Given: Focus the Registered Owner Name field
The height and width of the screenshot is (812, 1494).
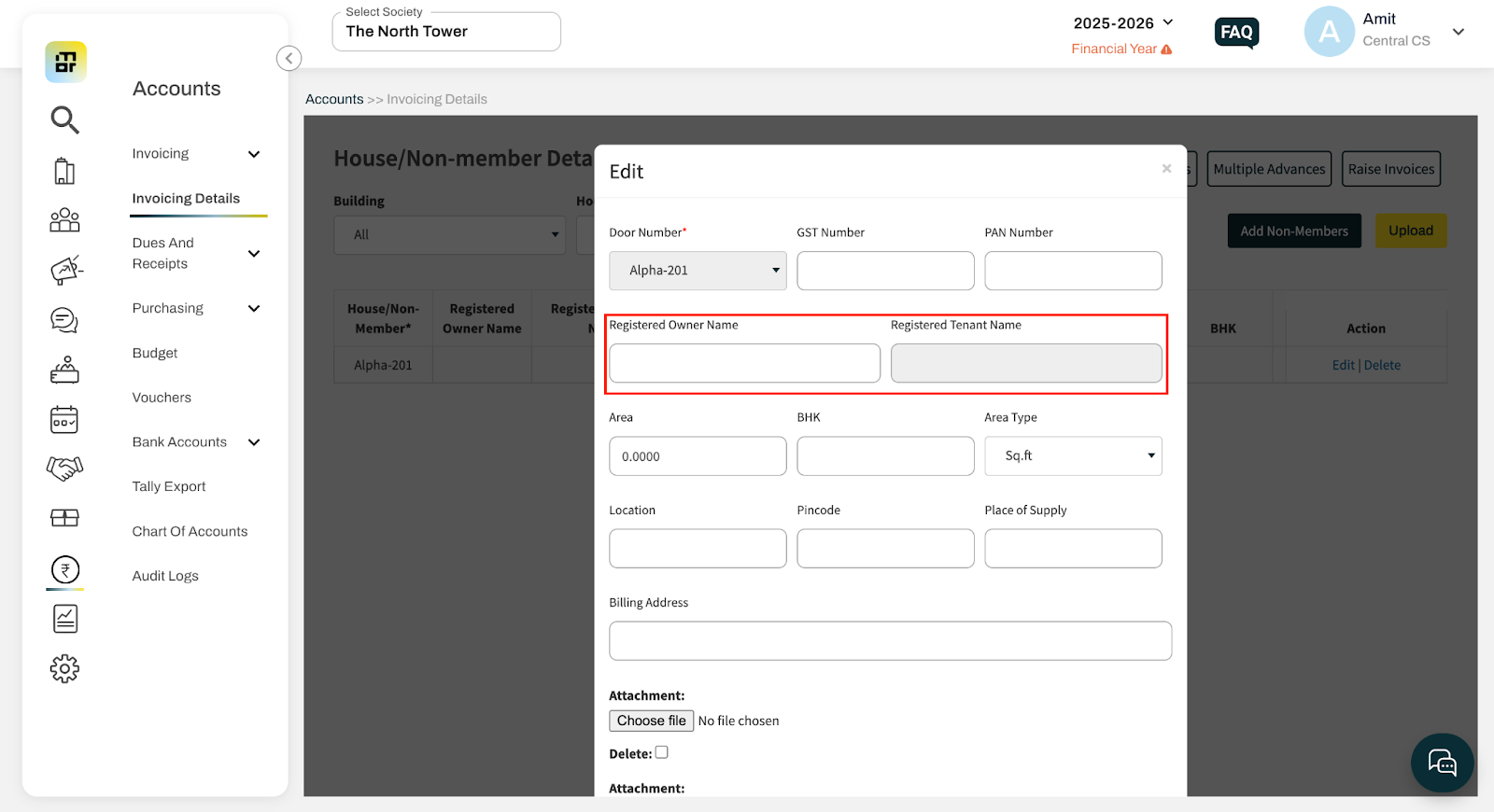Looking at the screenshot, I should pos(744,363).
